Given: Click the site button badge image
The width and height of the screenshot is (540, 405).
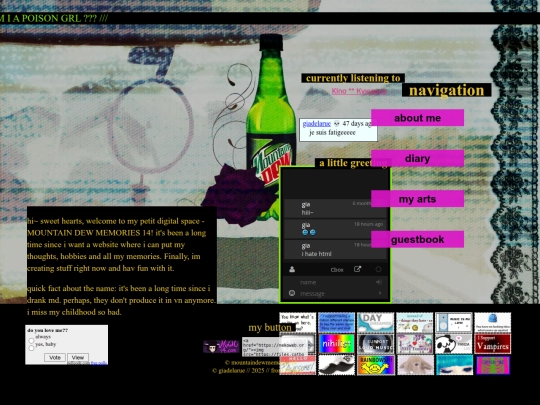Looking at the screenshot, I should [221, 346].
